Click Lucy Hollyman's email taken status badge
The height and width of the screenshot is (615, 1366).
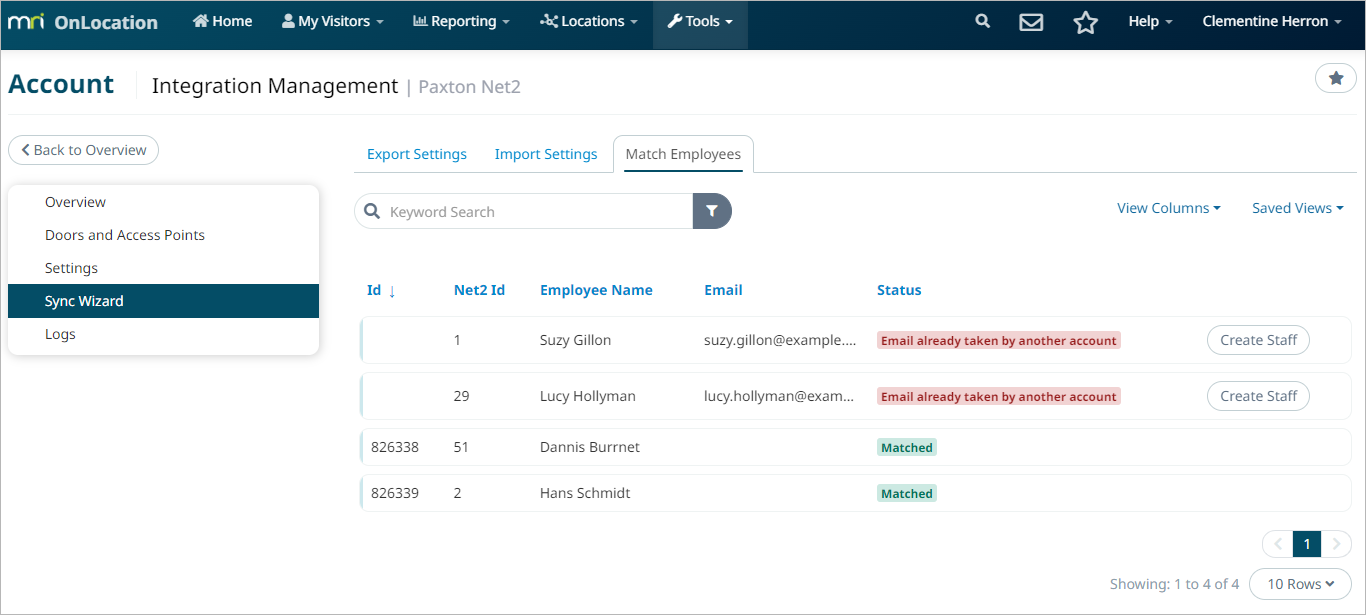tap(999, 396)
